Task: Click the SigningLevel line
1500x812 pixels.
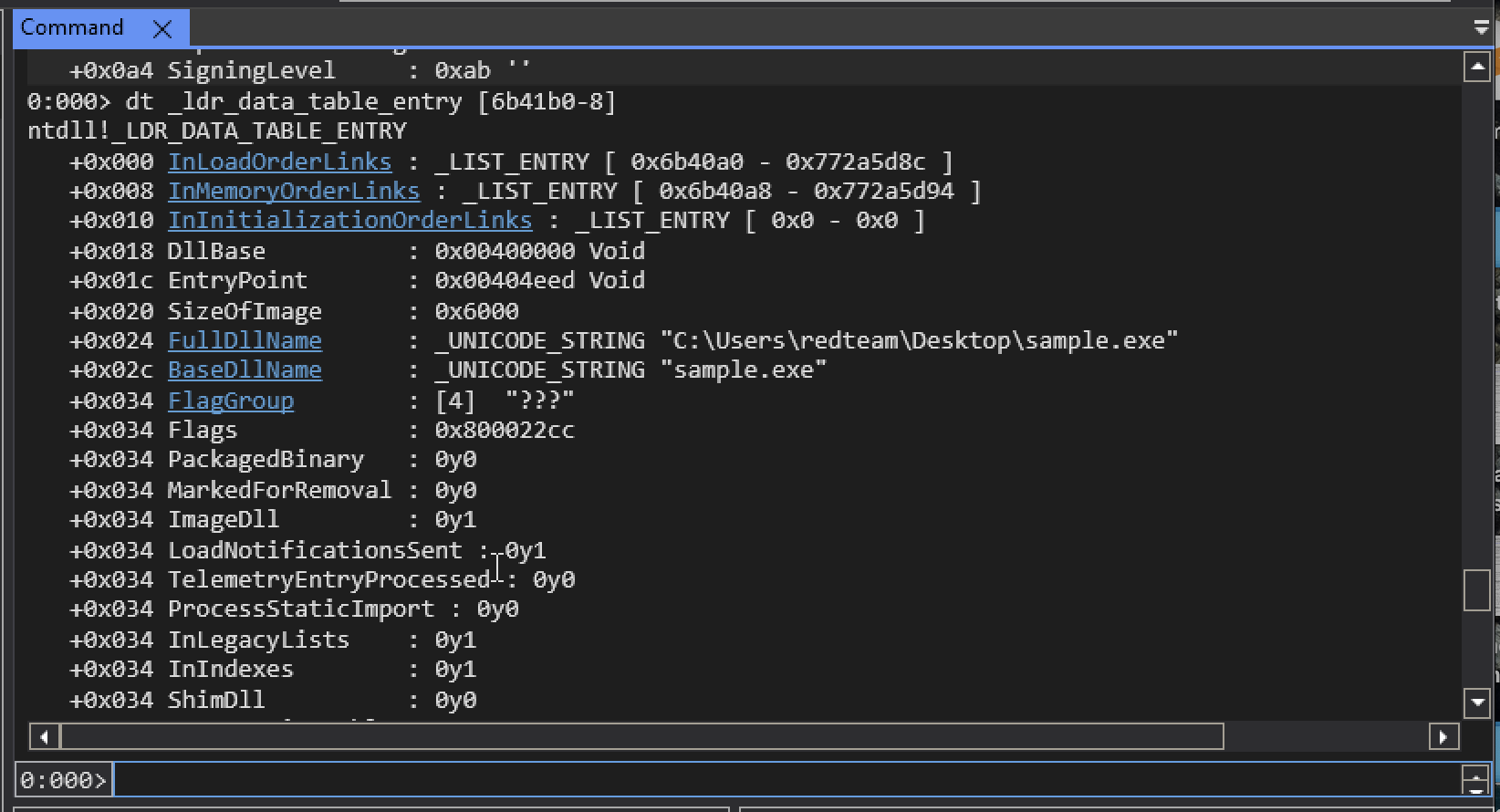Action: pos(300,70)
